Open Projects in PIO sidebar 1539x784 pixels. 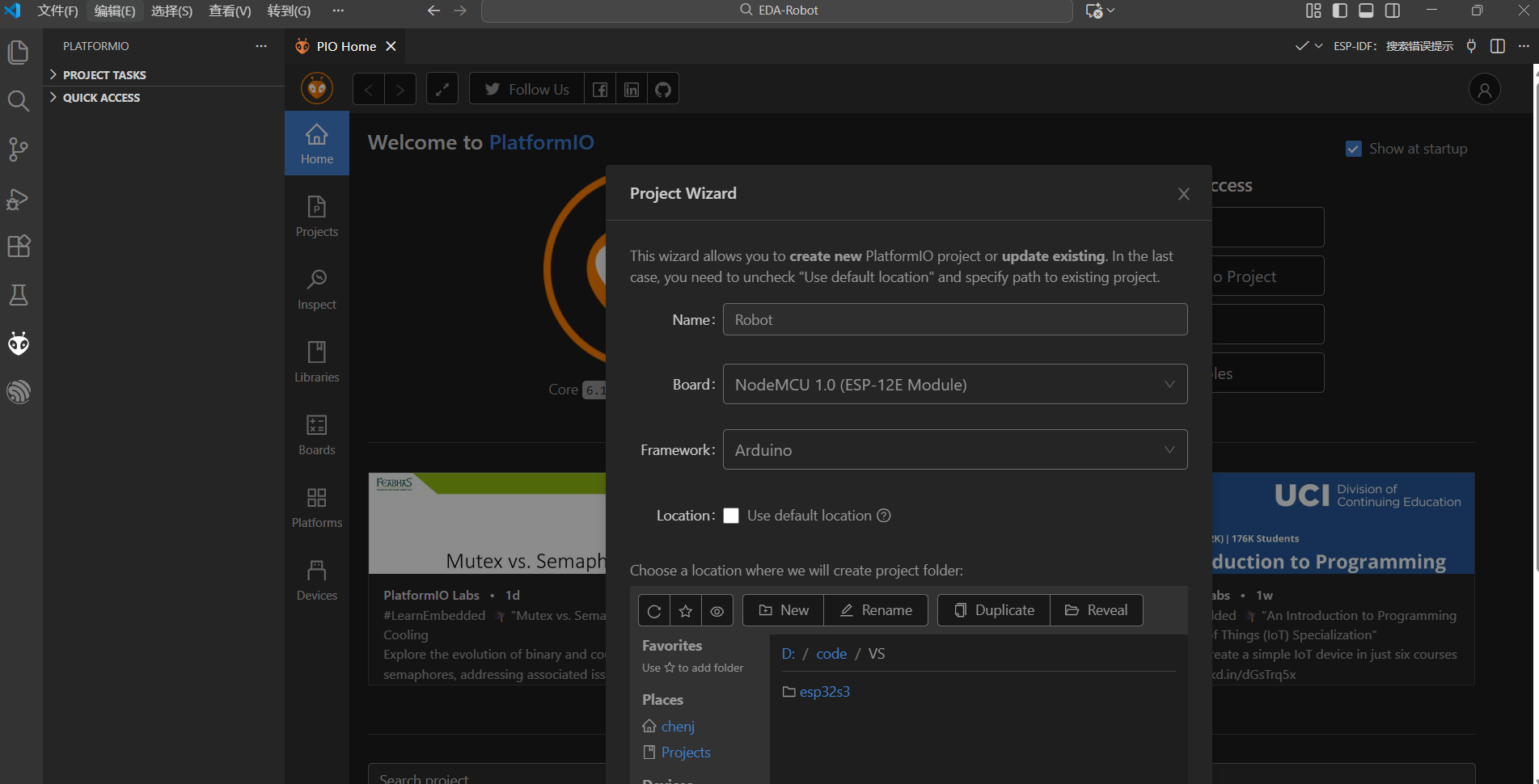pos(317,216)
